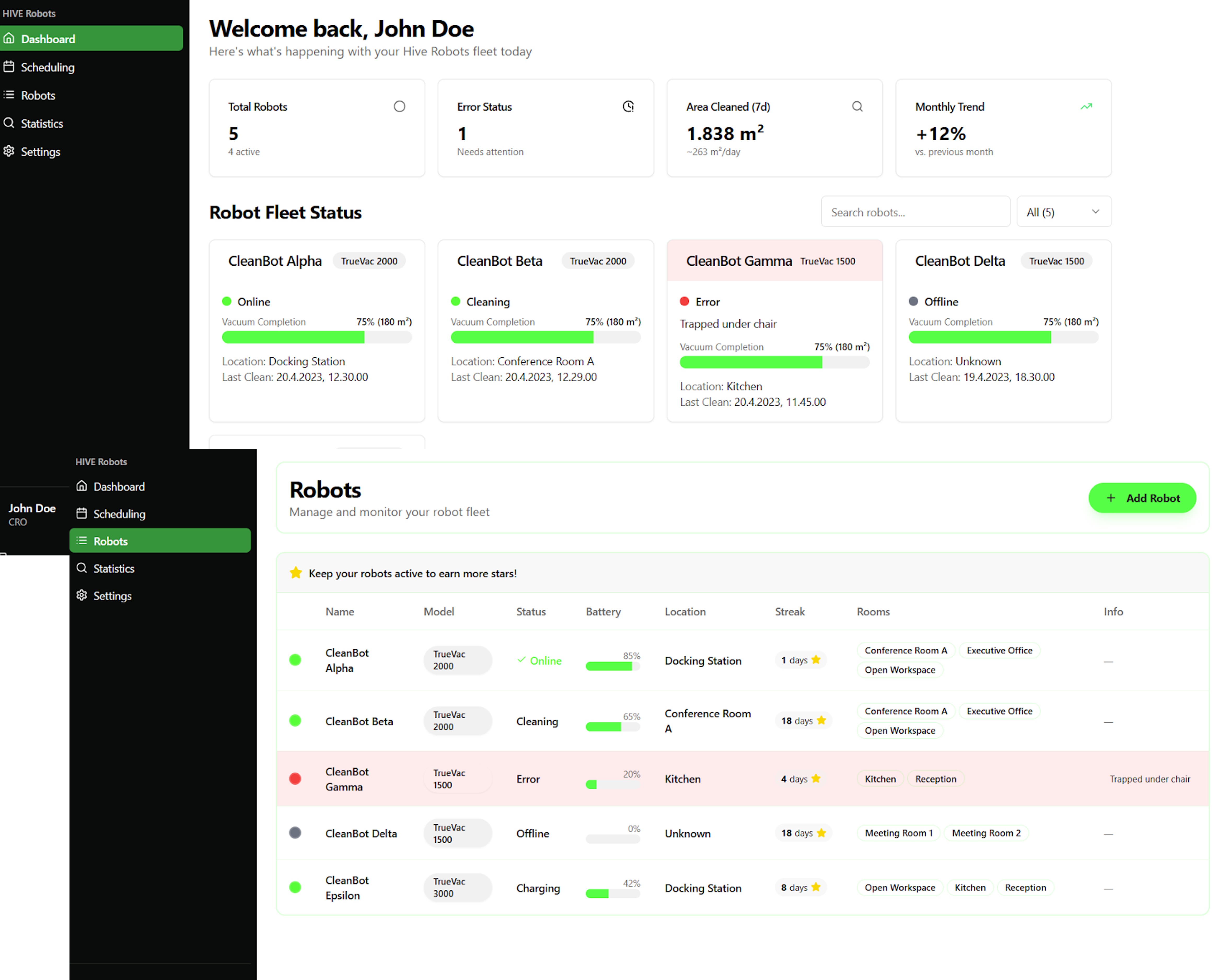
Task: Click the red status dot for CleanBot Gamma row
Action: pyautogui.click(x=295, y=779)
